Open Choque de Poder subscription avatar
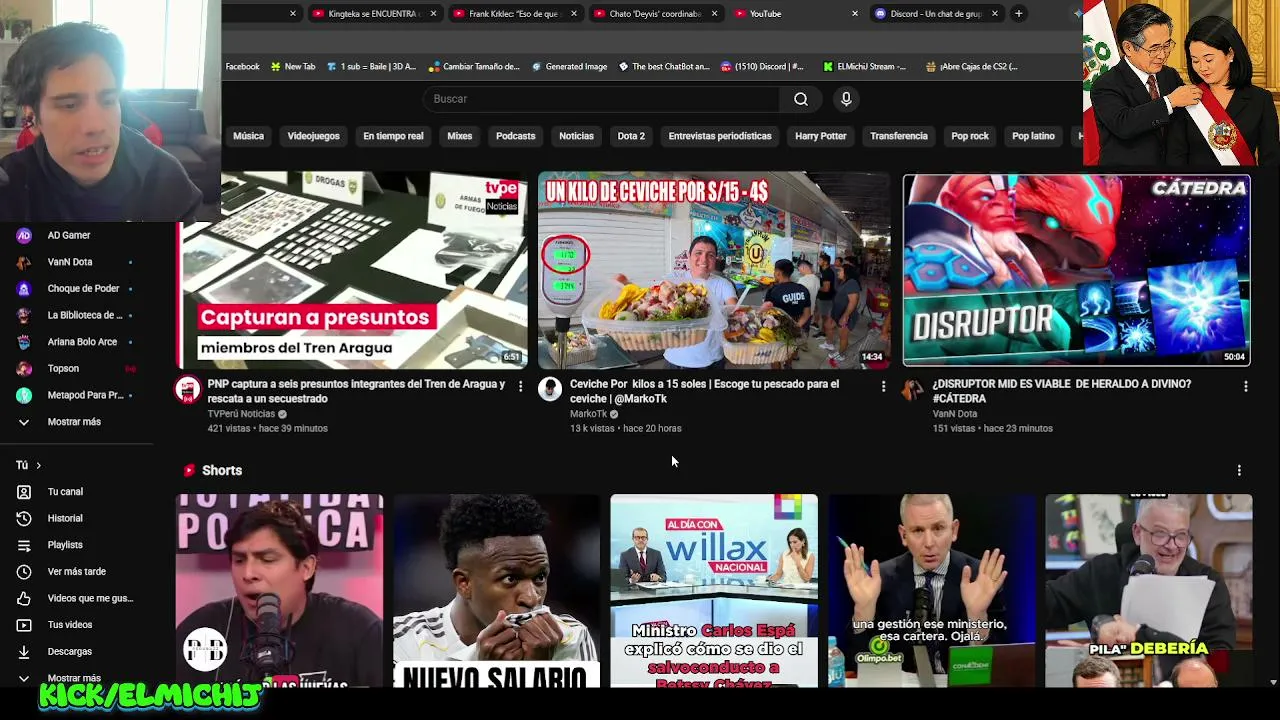 [x=24, y=288]
